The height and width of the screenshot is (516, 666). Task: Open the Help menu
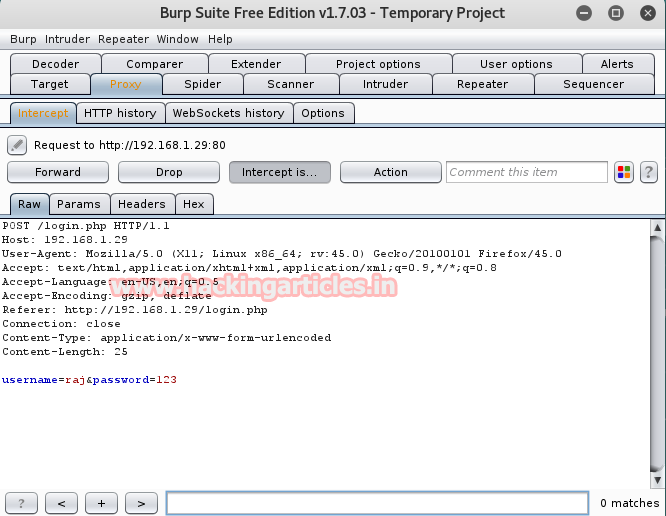coord(220,39)
